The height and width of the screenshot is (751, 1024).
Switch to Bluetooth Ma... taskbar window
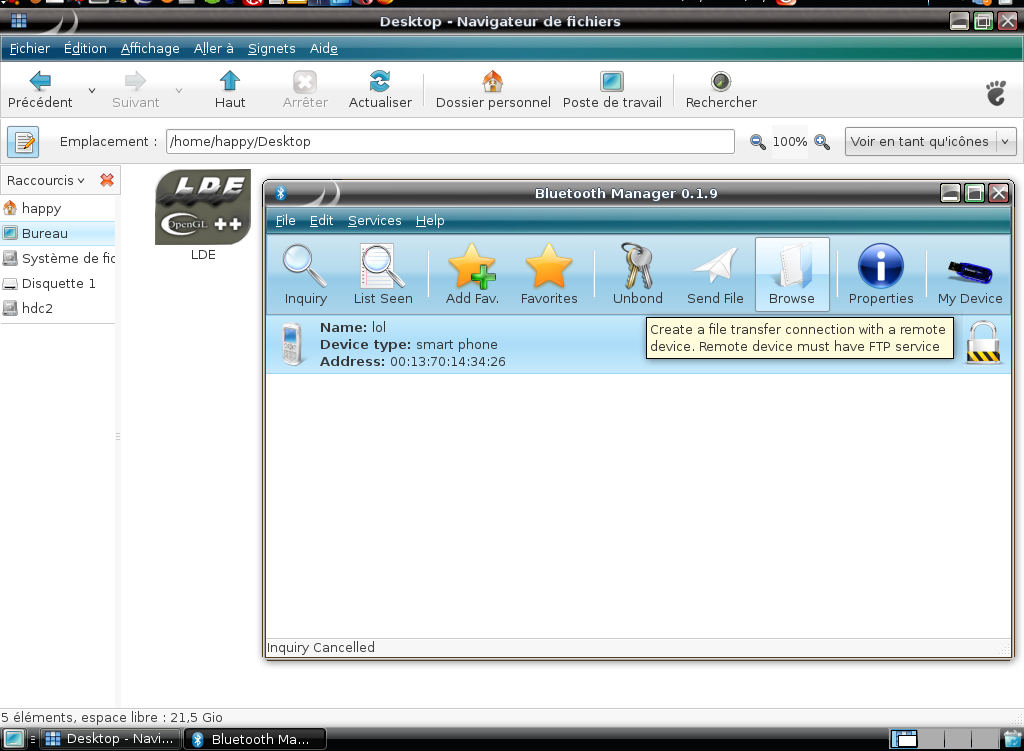pos(255,739)
